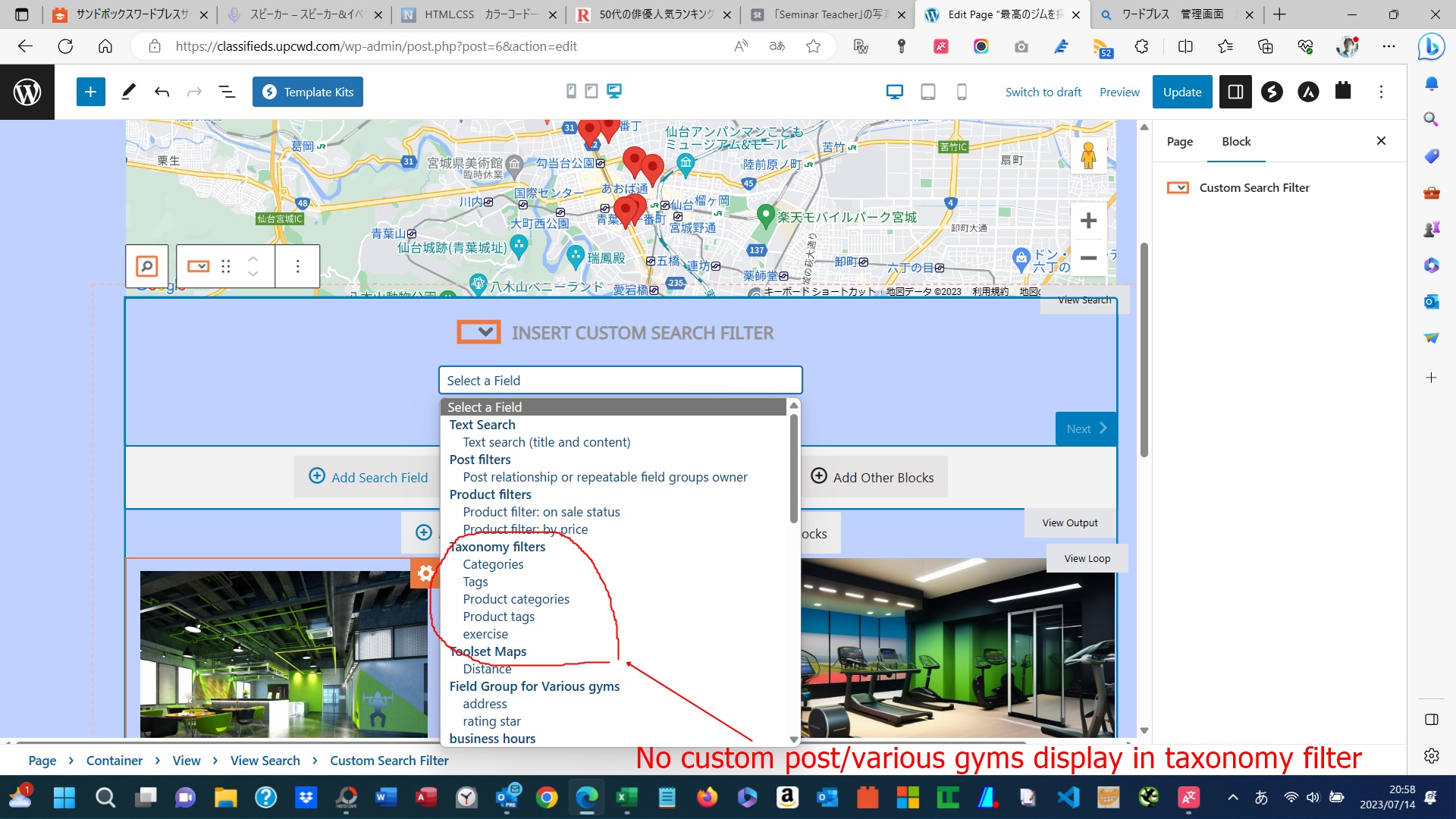Select the parent View Search block icon
Image resolution: width=1456 pixels, height=819 pixels.
point(147,266)
